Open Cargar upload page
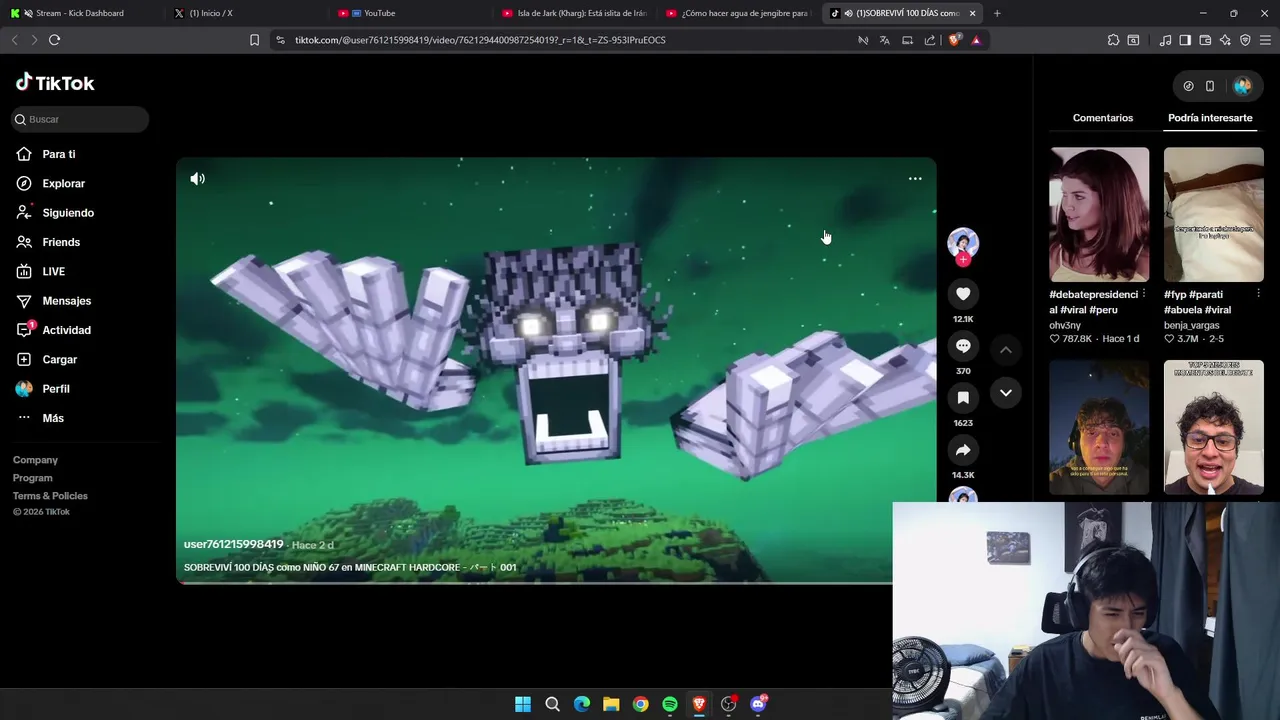The height and width of the screenshot is (720, 1280). pos(59,359)
